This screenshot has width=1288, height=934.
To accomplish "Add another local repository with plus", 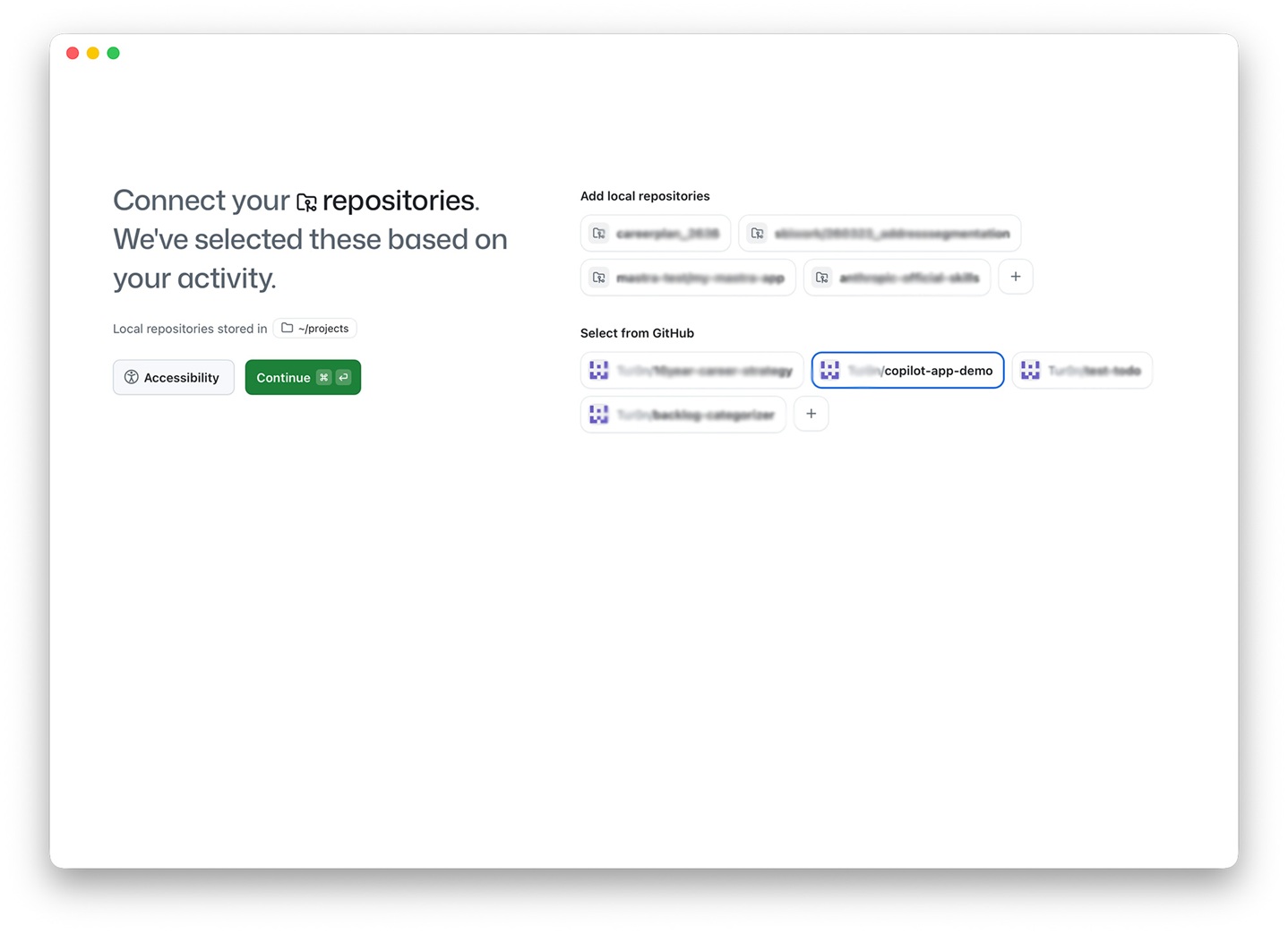I will click(1016, 277).
